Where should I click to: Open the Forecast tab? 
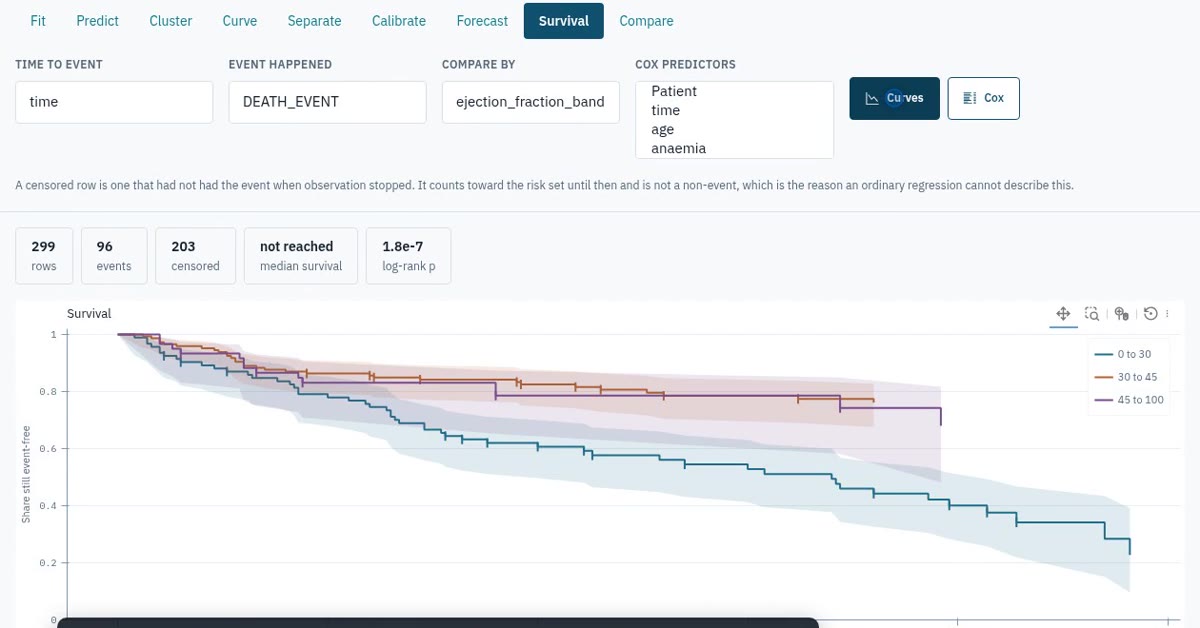tap(482, 20)
